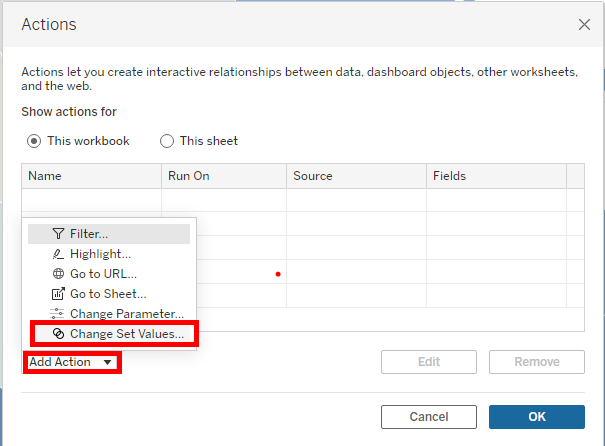Click the Change Set Values circles icon

pyautogui.click(x=58, y=334)
